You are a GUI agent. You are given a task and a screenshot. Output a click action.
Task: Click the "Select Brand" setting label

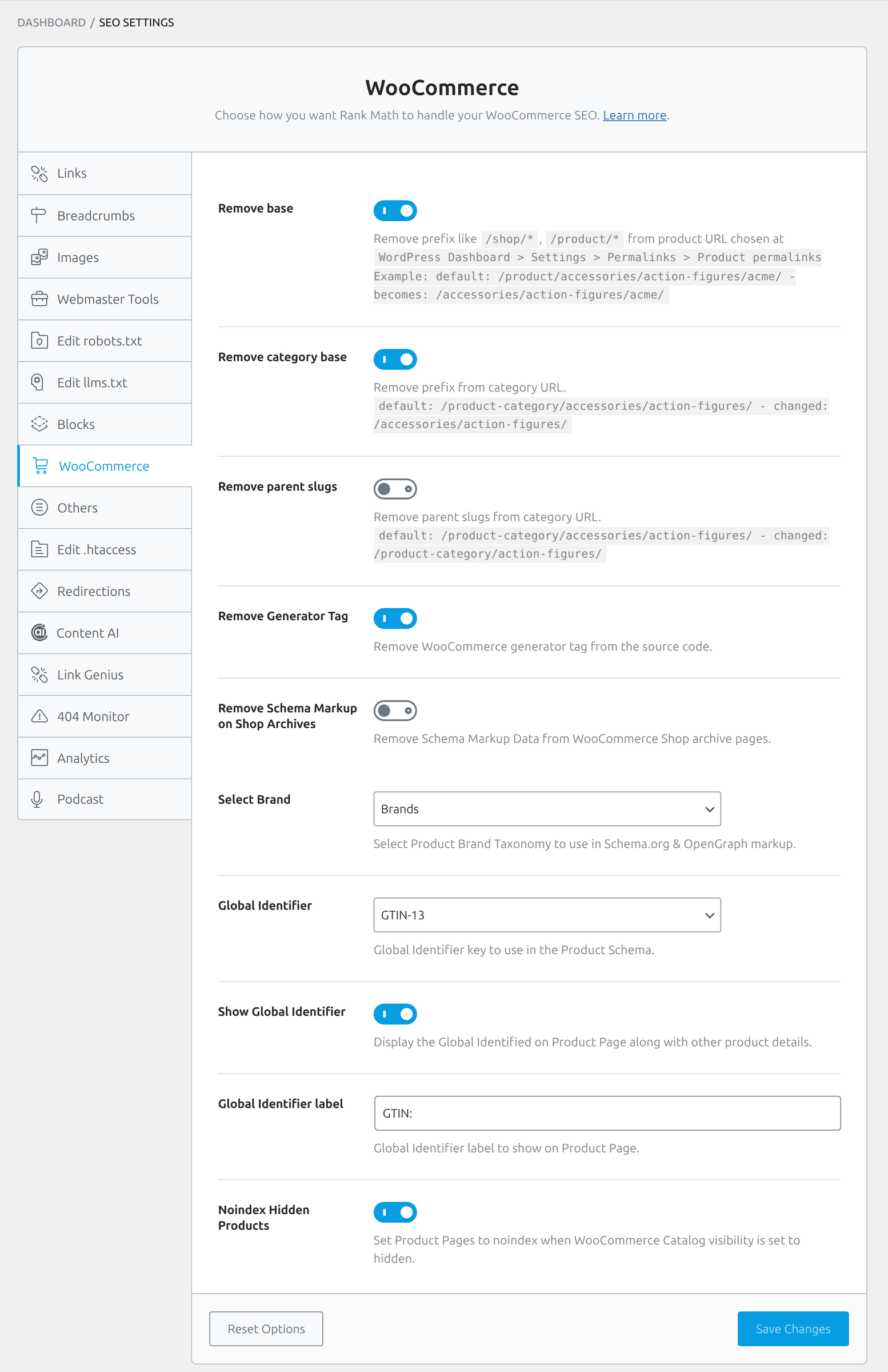[254, 800]
